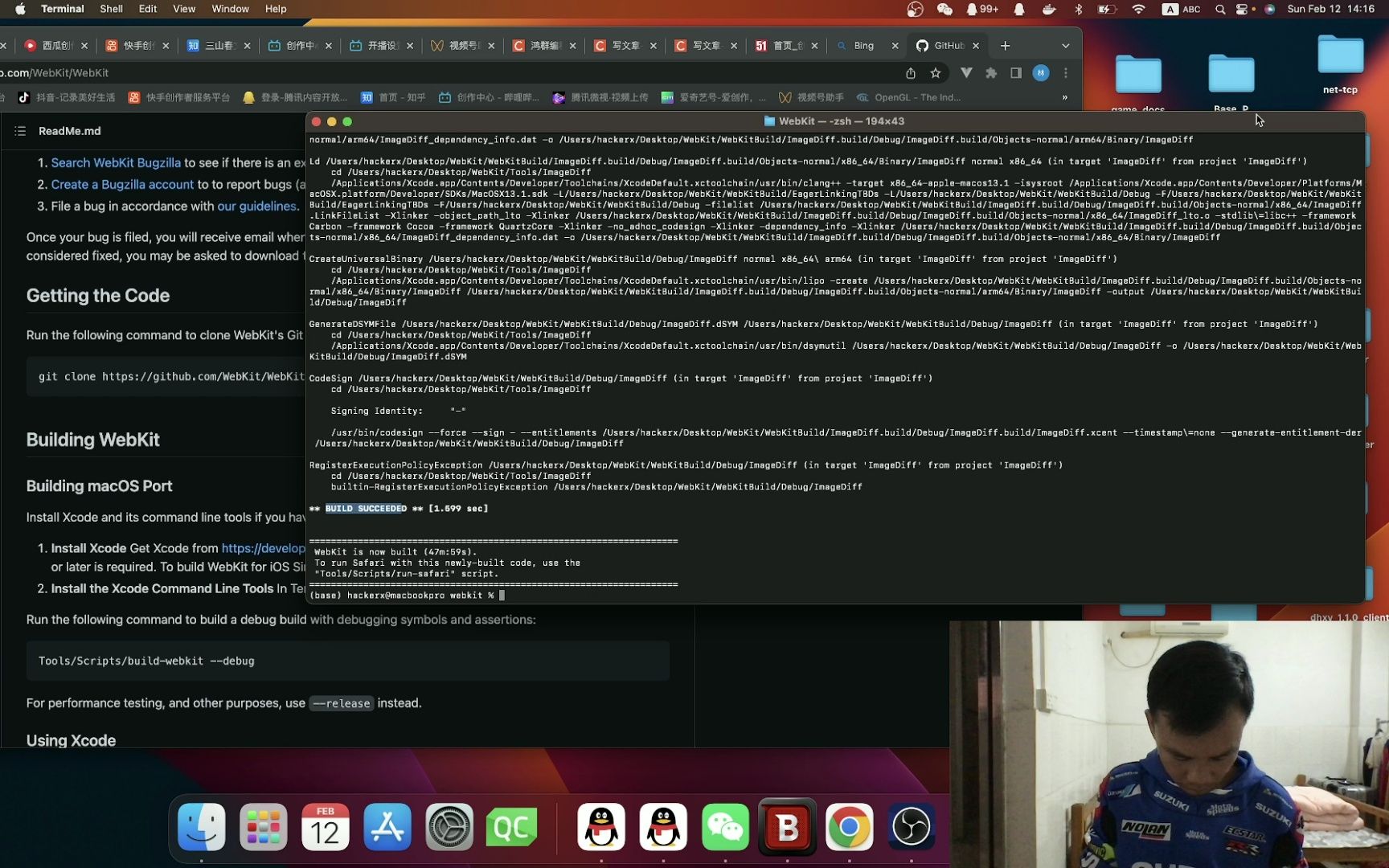This screenshot has width=1389, height=868.
Task: Open the Edit menu
Action: coord(148,9)
